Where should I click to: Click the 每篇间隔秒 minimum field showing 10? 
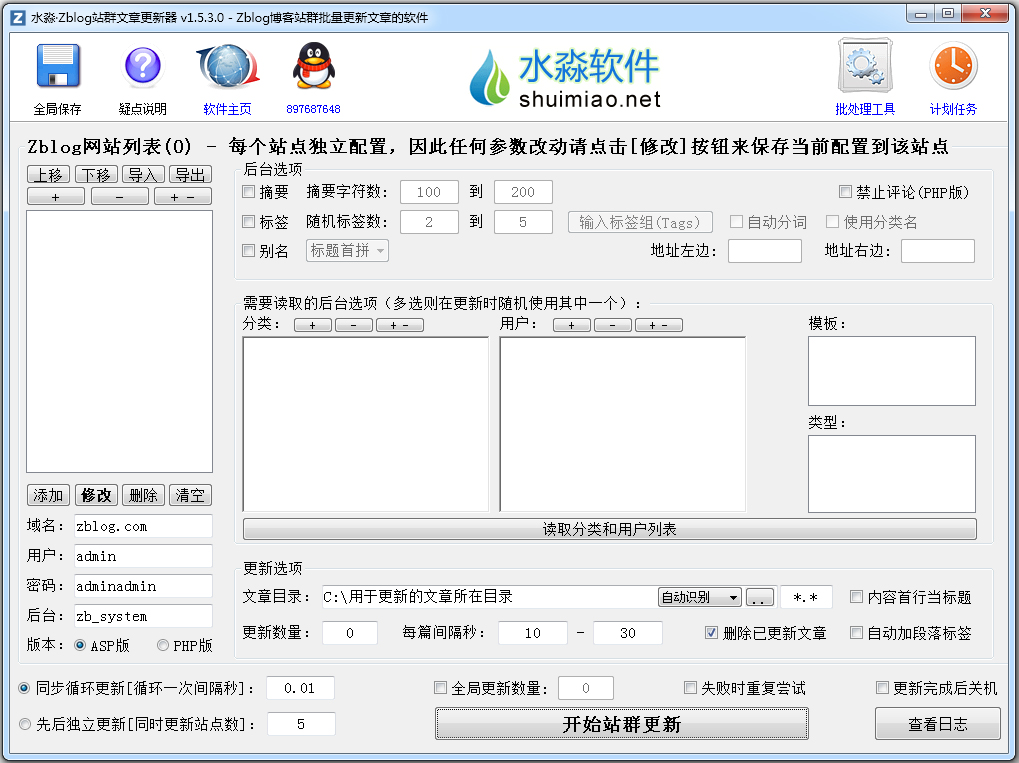pos(533,632)
